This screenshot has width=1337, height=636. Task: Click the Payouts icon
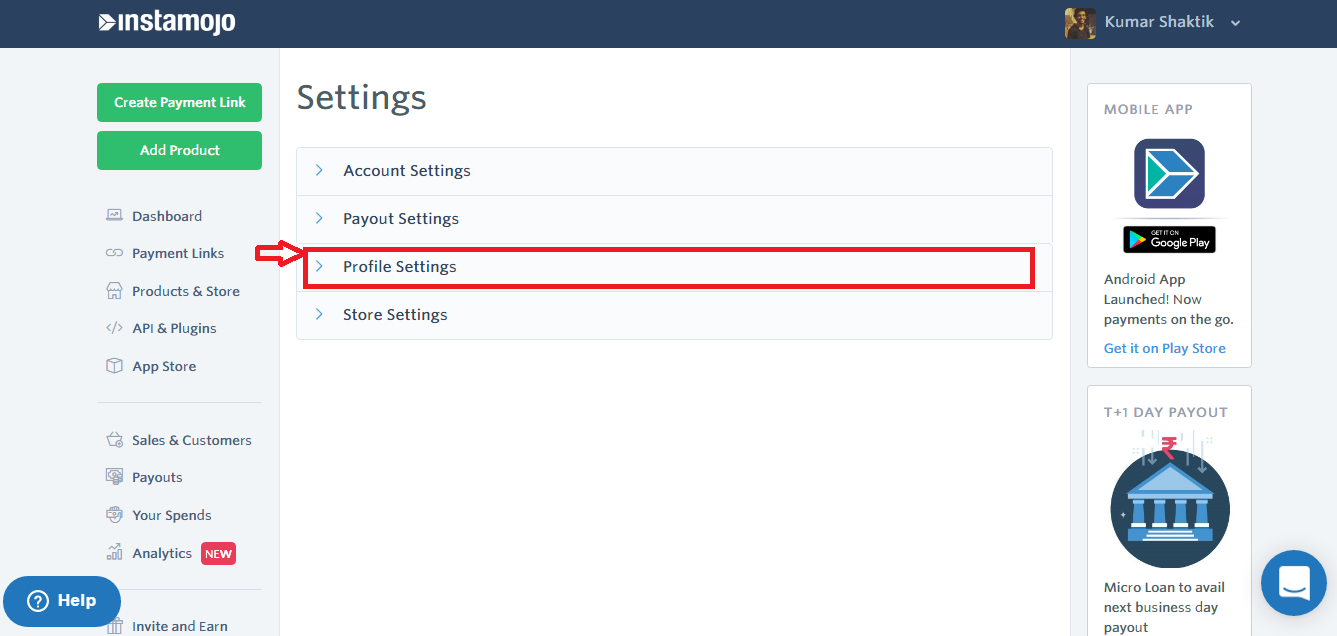(x=114, y=476)
